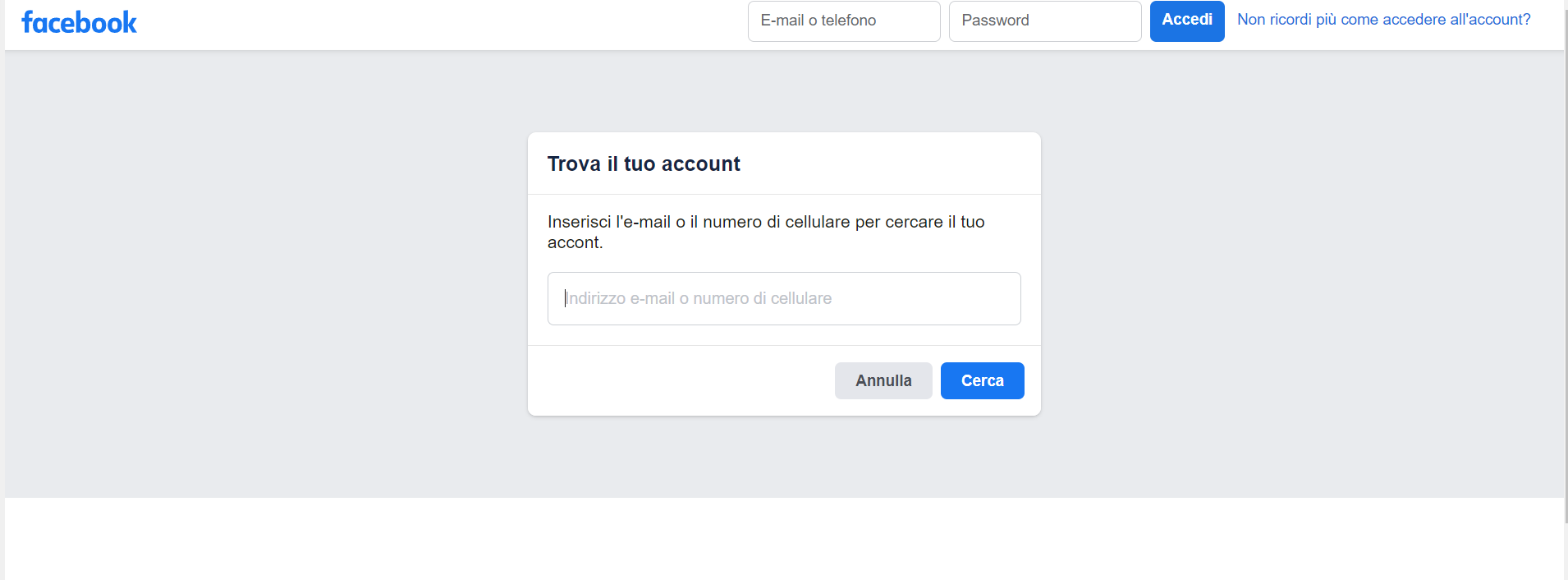Click the 'Indirizzo e-mail o numero di cellulare' field
This screenshot has width=1568, height=580.
coord(783,298)
